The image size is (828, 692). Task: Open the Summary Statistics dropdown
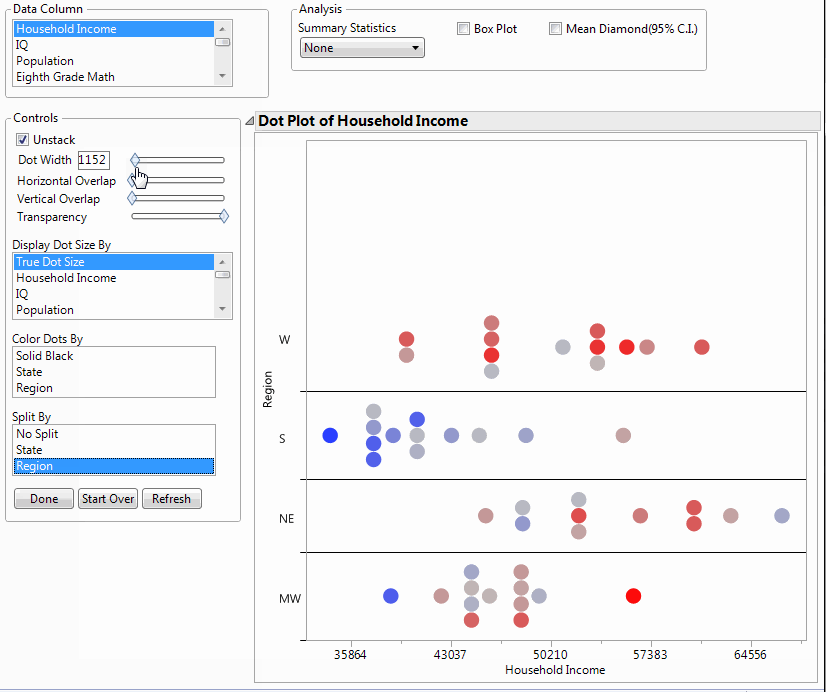[361, 47]
